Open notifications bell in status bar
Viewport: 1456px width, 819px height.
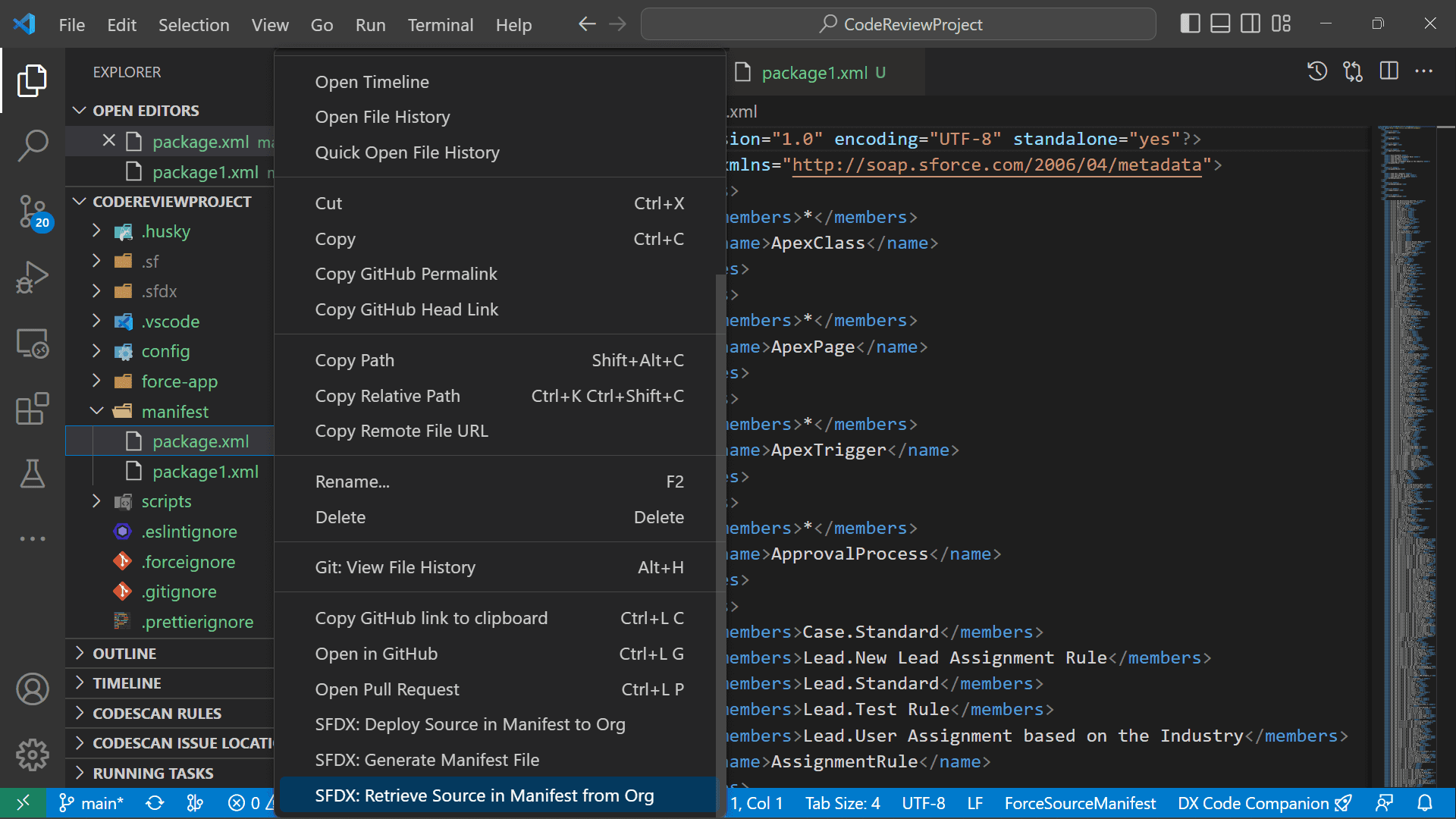pos(1425,803)
